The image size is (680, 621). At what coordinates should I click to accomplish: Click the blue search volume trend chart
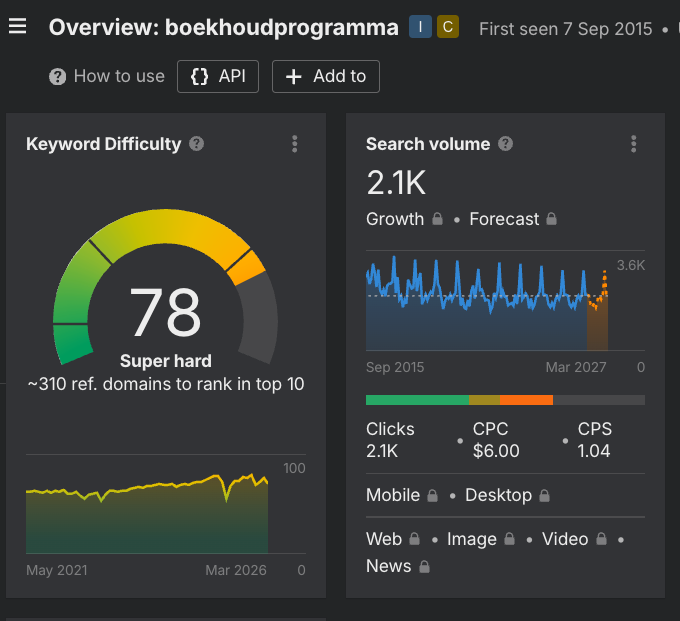pyautogui.click(x=476, y=304)
